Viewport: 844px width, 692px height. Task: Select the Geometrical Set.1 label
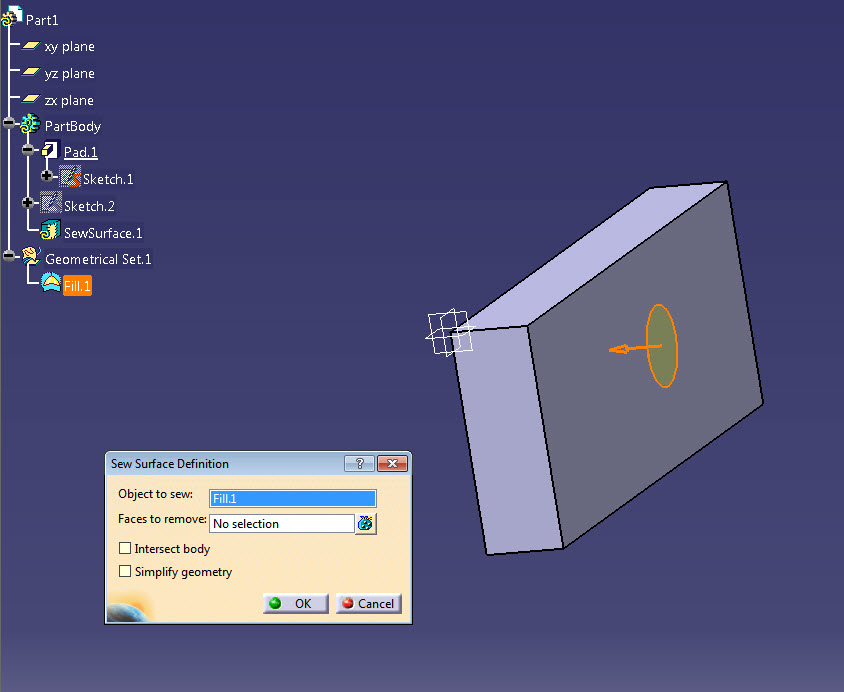(98, 259)
